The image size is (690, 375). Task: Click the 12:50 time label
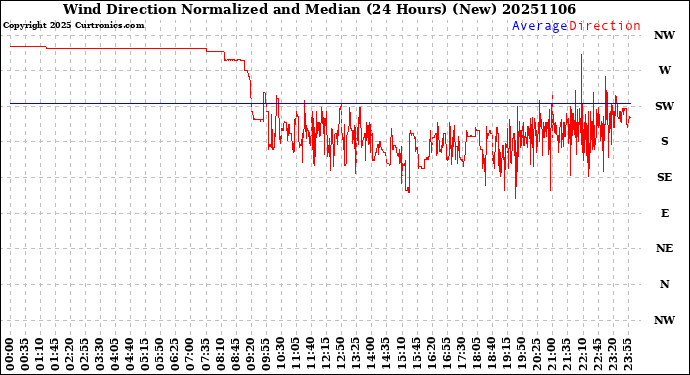341,355
